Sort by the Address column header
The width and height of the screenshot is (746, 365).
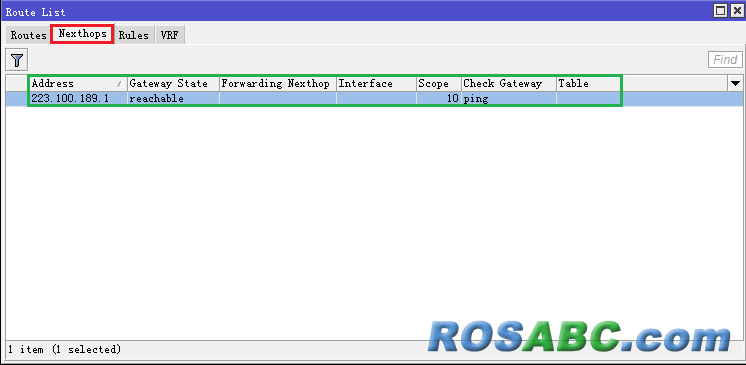tap(78, 84)
